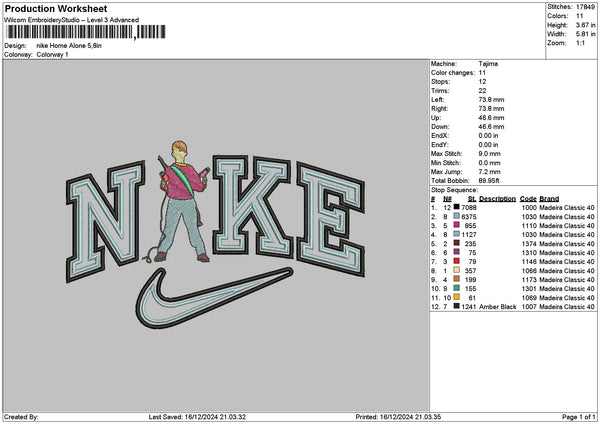Click the 'Page 1 of 1' footer text
The image size is (600, 424).
coord(579,417)
